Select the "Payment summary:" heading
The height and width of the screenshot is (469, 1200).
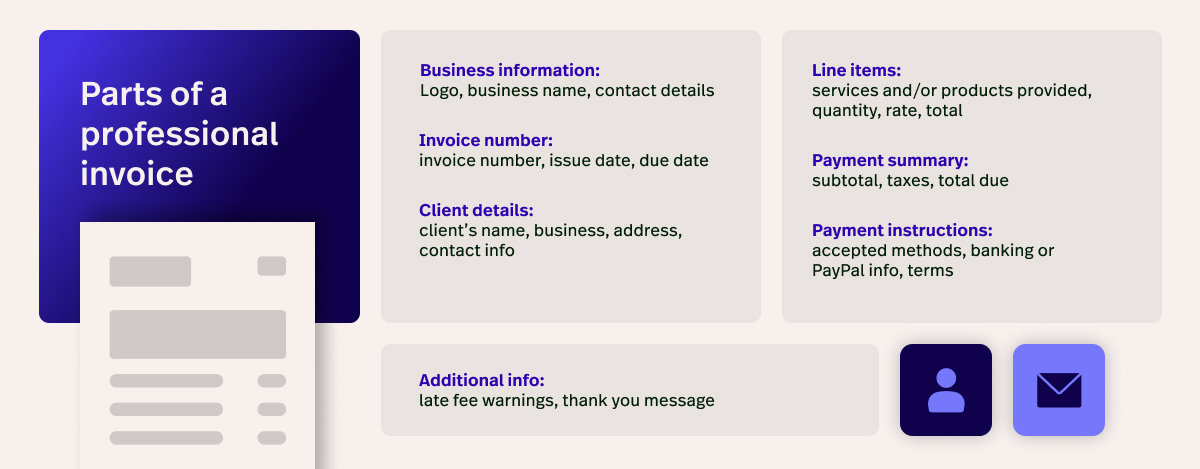pos(890,161)
